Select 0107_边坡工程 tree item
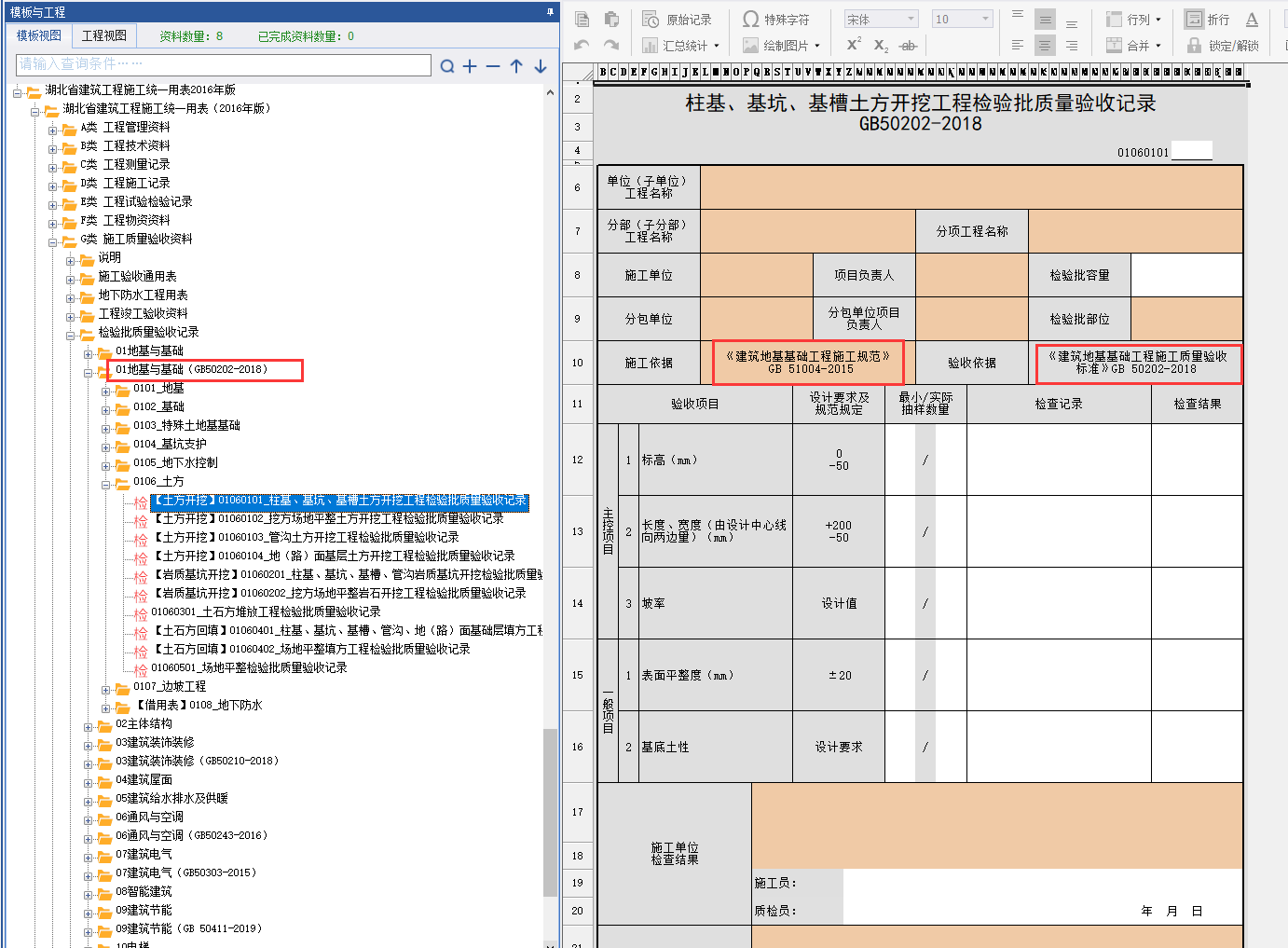This screenshot has height=948, width=1288. coord(170,686)
